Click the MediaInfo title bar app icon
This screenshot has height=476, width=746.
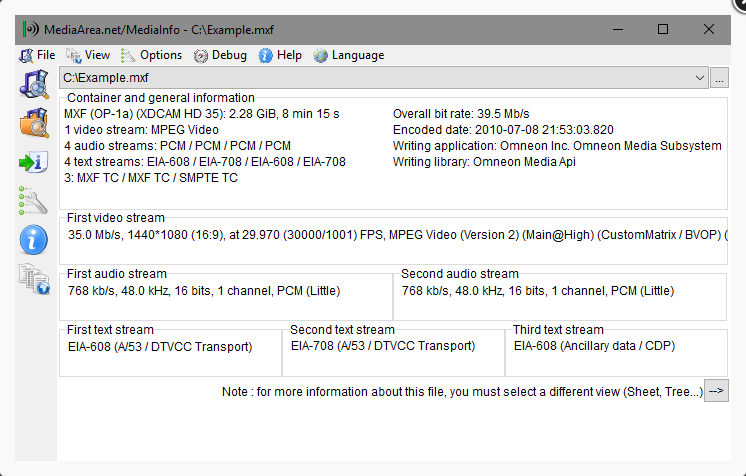click(x=30, y=30)
